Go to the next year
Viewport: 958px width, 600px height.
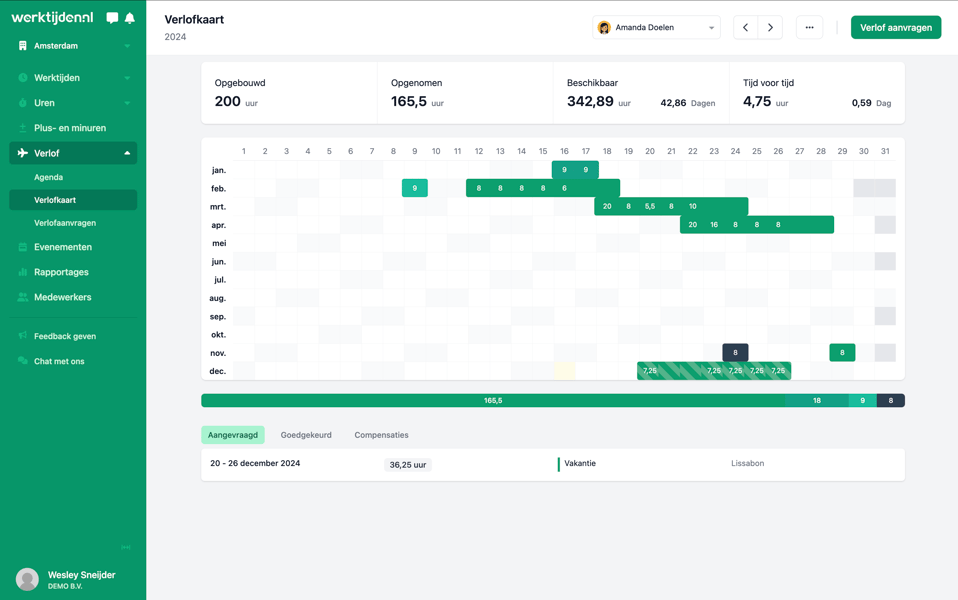[770, 28]
